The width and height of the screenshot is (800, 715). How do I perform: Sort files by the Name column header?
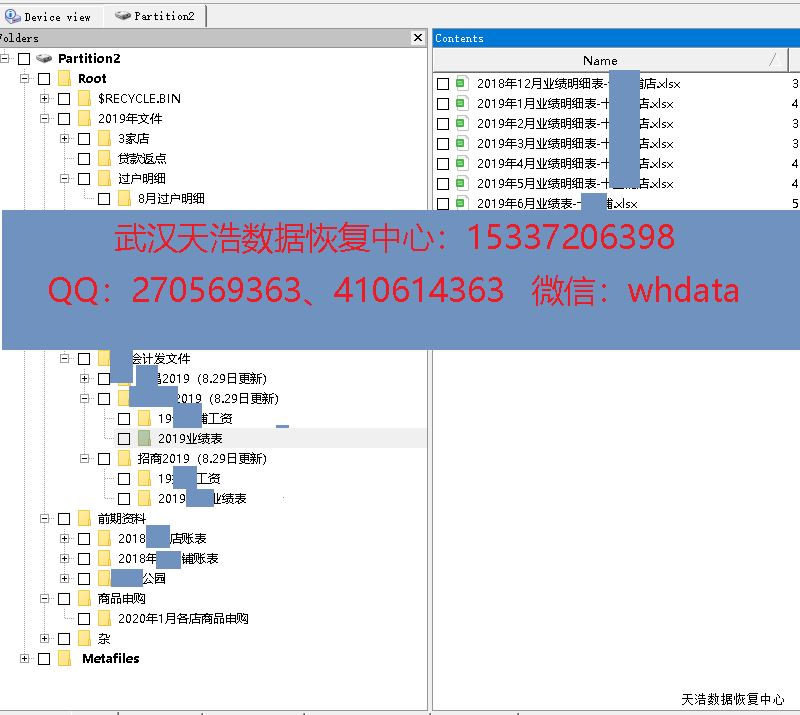click(600, 60)
